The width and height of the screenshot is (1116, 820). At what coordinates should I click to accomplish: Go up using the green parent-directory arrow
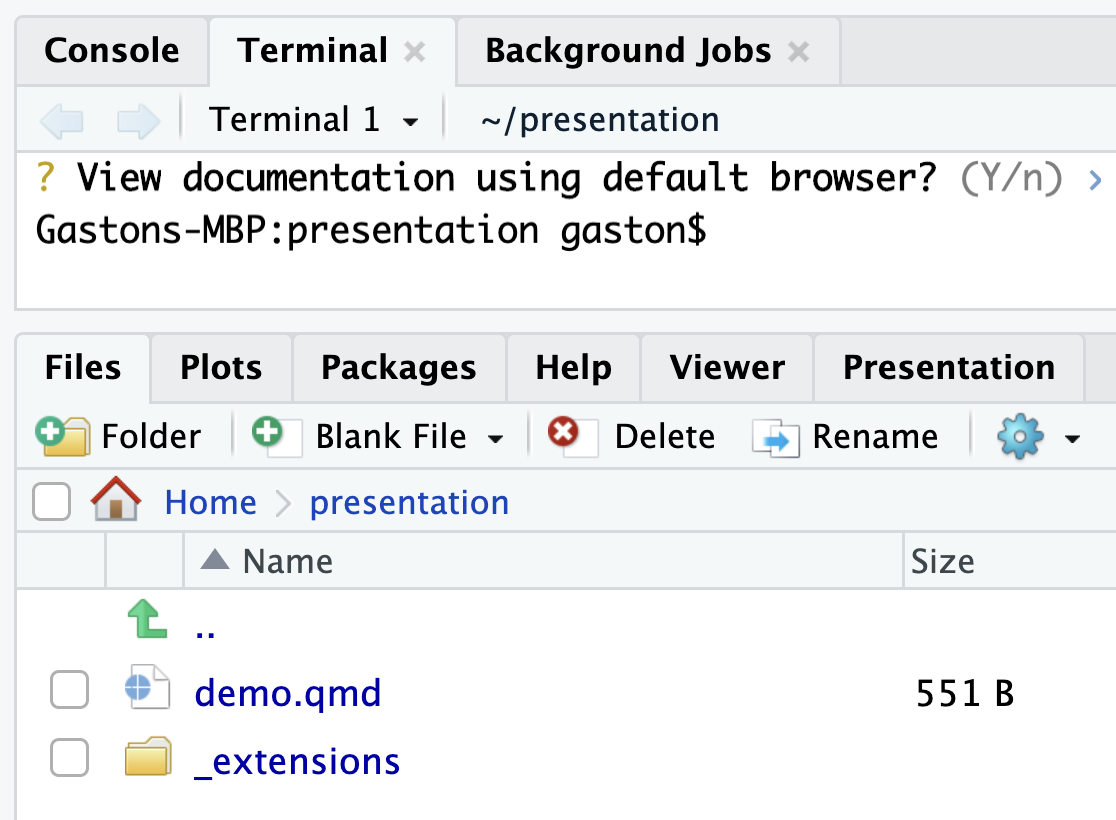pyautogui.click(x=147, y=618)
